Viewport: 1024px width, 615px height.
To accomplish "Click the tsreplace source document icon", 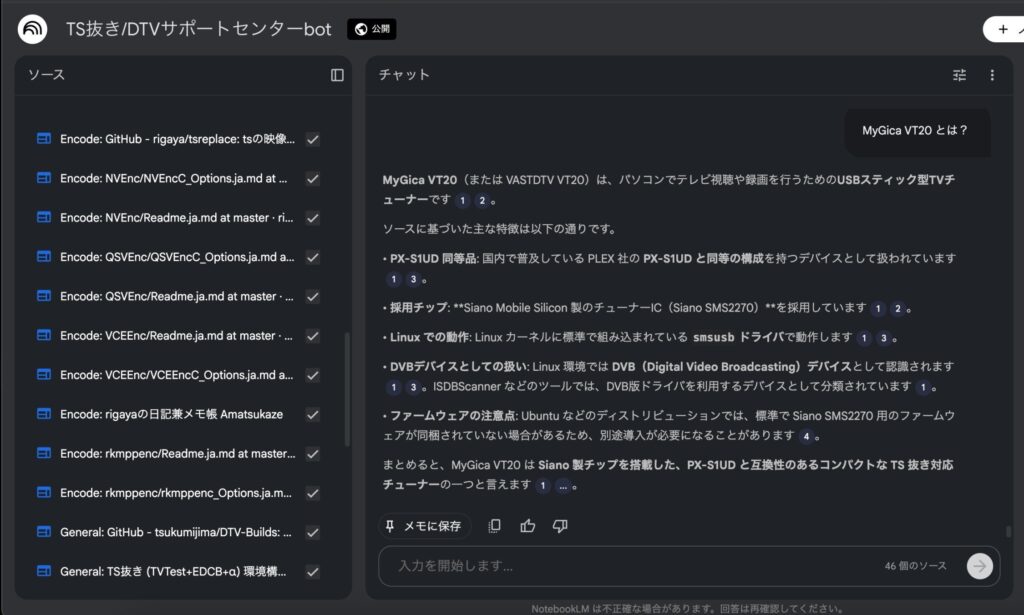I will [x=43, y=139].
